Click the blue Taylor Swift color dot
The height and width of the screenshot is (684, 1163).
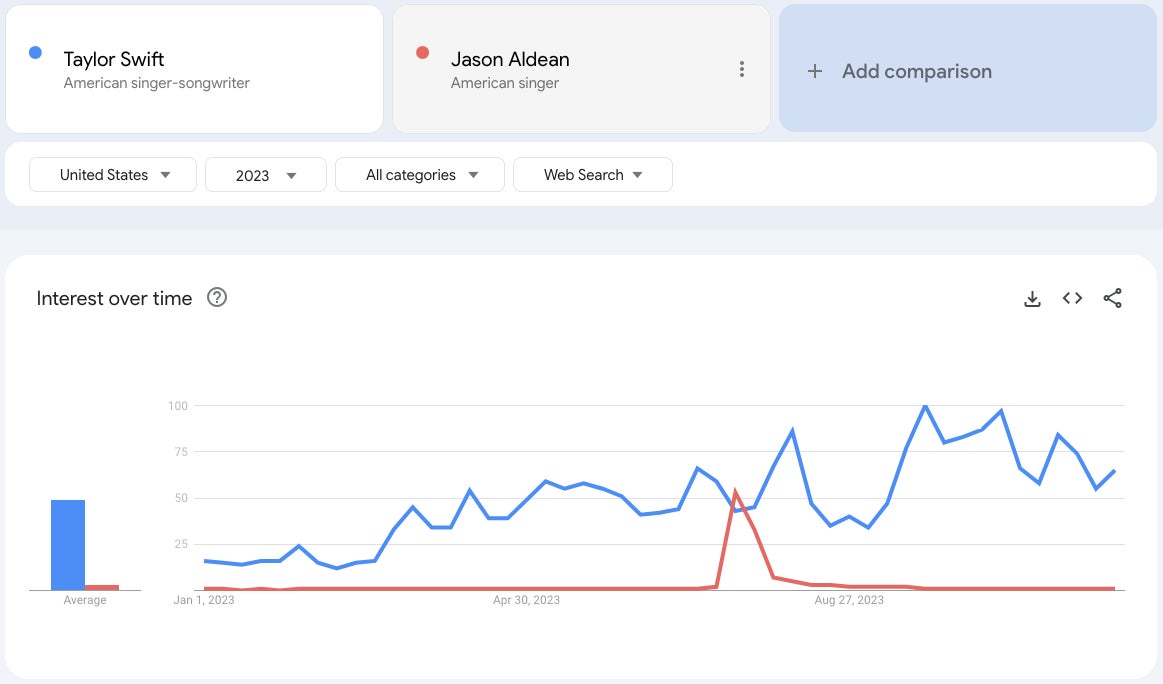point(35,53)
